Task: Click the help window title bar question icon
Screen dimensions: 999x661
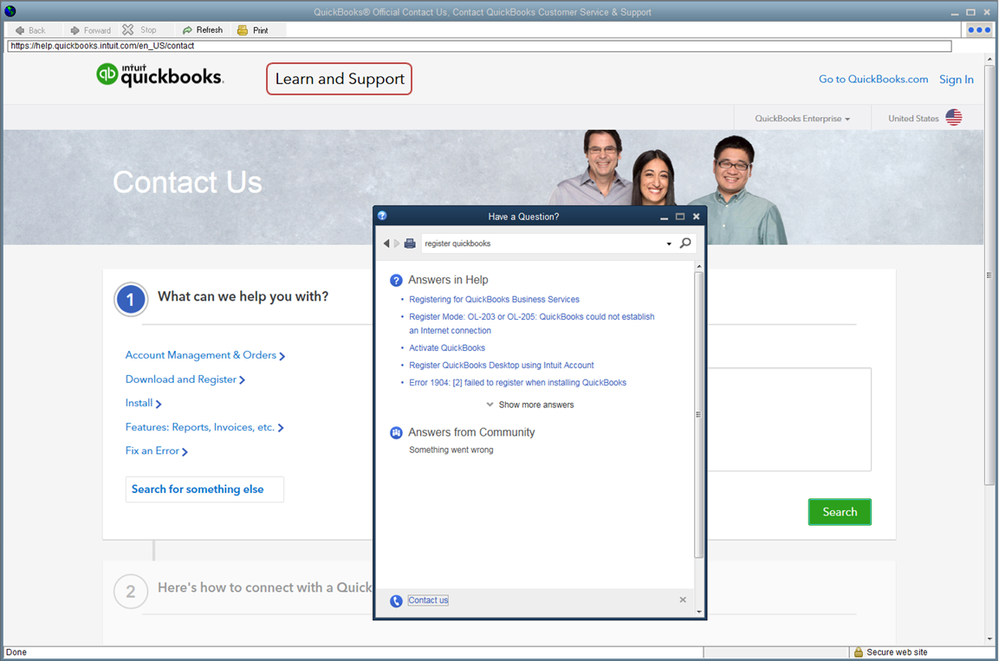Action: pos(382,215)
